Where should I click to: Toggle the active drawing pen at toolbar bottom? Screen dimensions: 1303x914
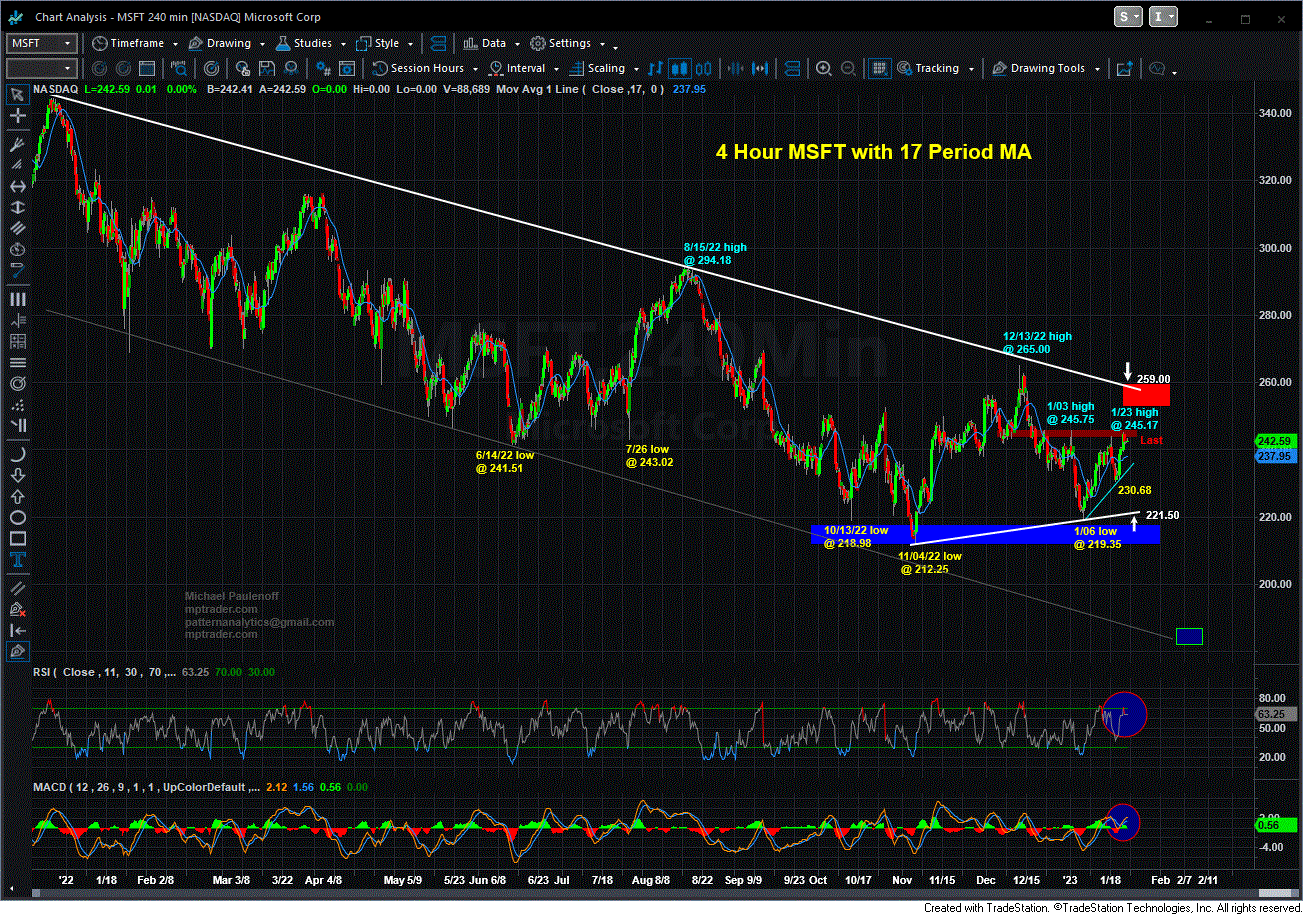(x=17, y=652)
